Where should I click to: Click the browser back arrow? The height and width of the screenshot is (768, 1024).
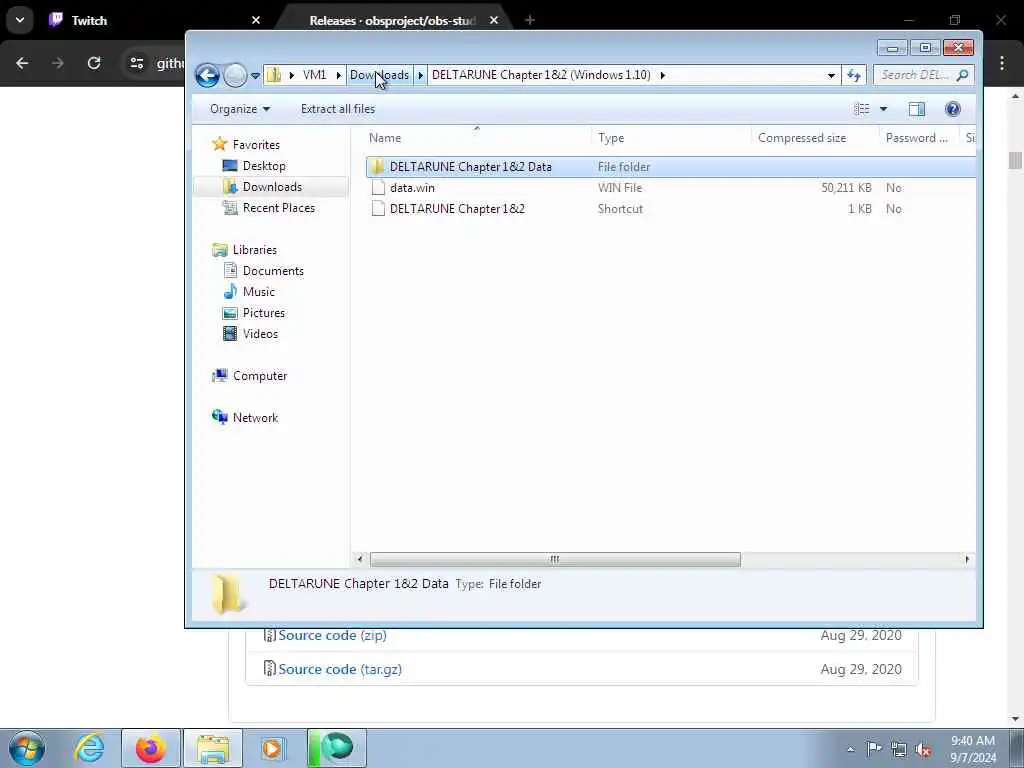22,63
